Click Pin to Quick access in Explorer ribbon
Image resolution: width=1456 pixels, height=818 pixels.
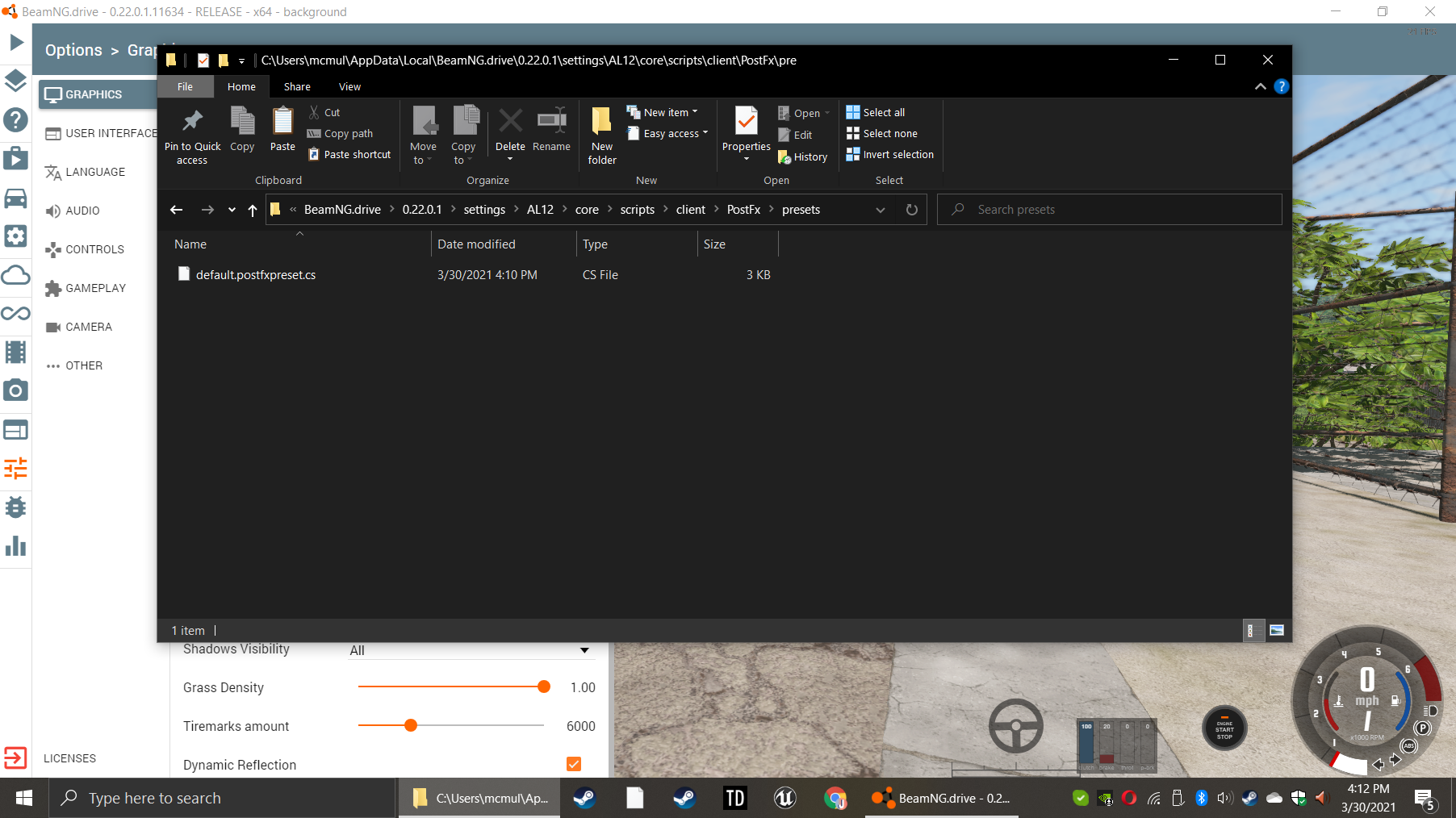(192, 136)
